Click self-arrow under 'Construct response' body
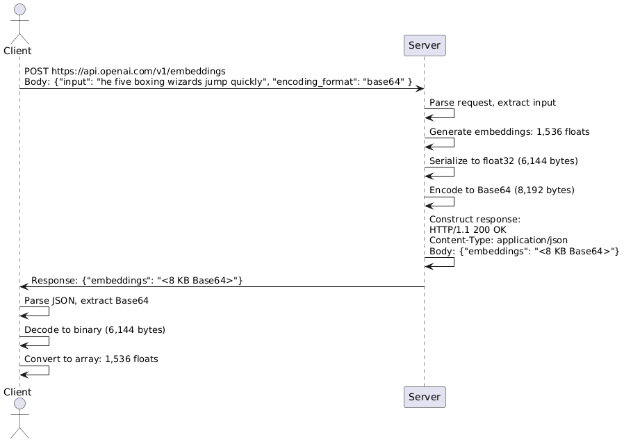Screen dimensions: 624x442 pyautogui.click(x=439, y=262)
